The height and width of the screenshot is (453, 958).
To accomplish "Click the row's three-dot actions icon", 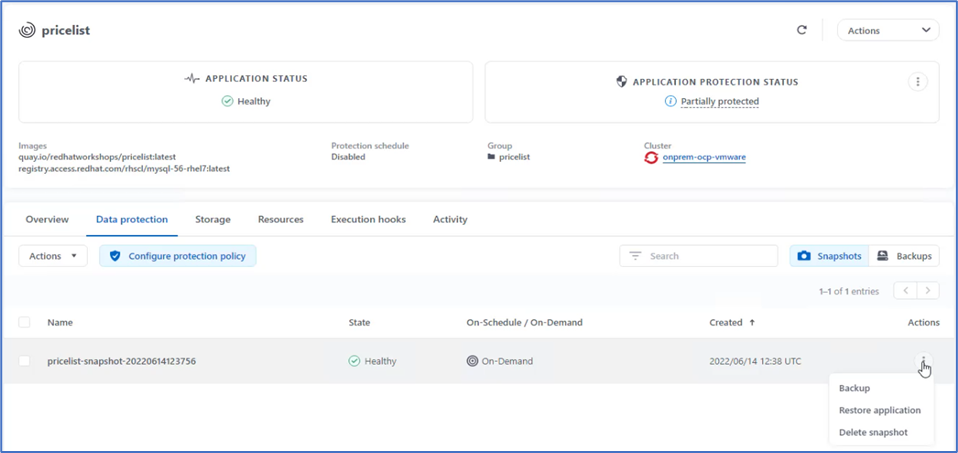I will pos(923,360).
